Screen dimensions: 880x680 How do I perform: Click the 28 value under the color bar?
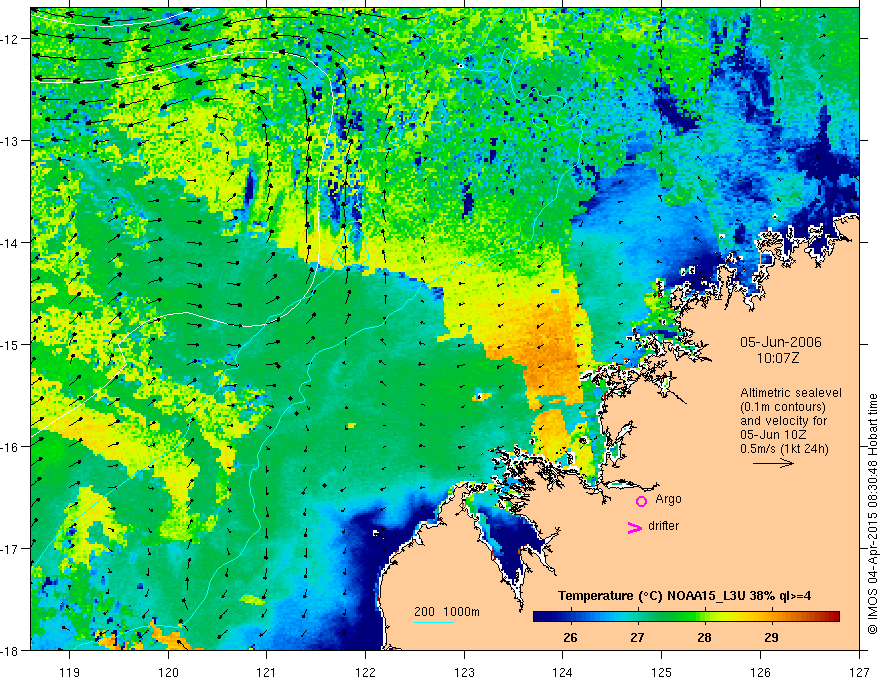point(704,637)
